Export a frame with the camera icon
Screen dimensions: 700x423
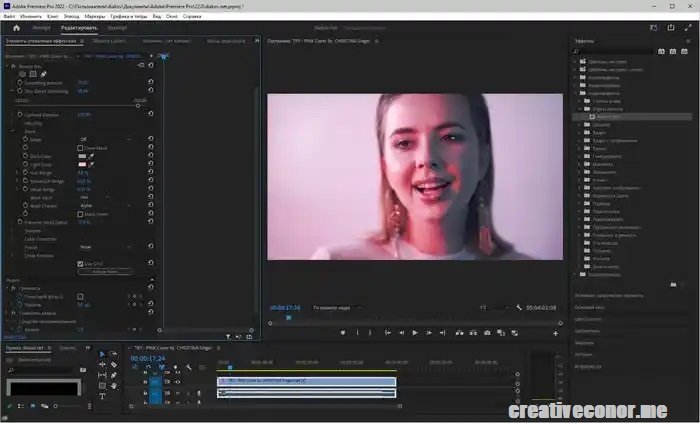[x=487, y=333]
